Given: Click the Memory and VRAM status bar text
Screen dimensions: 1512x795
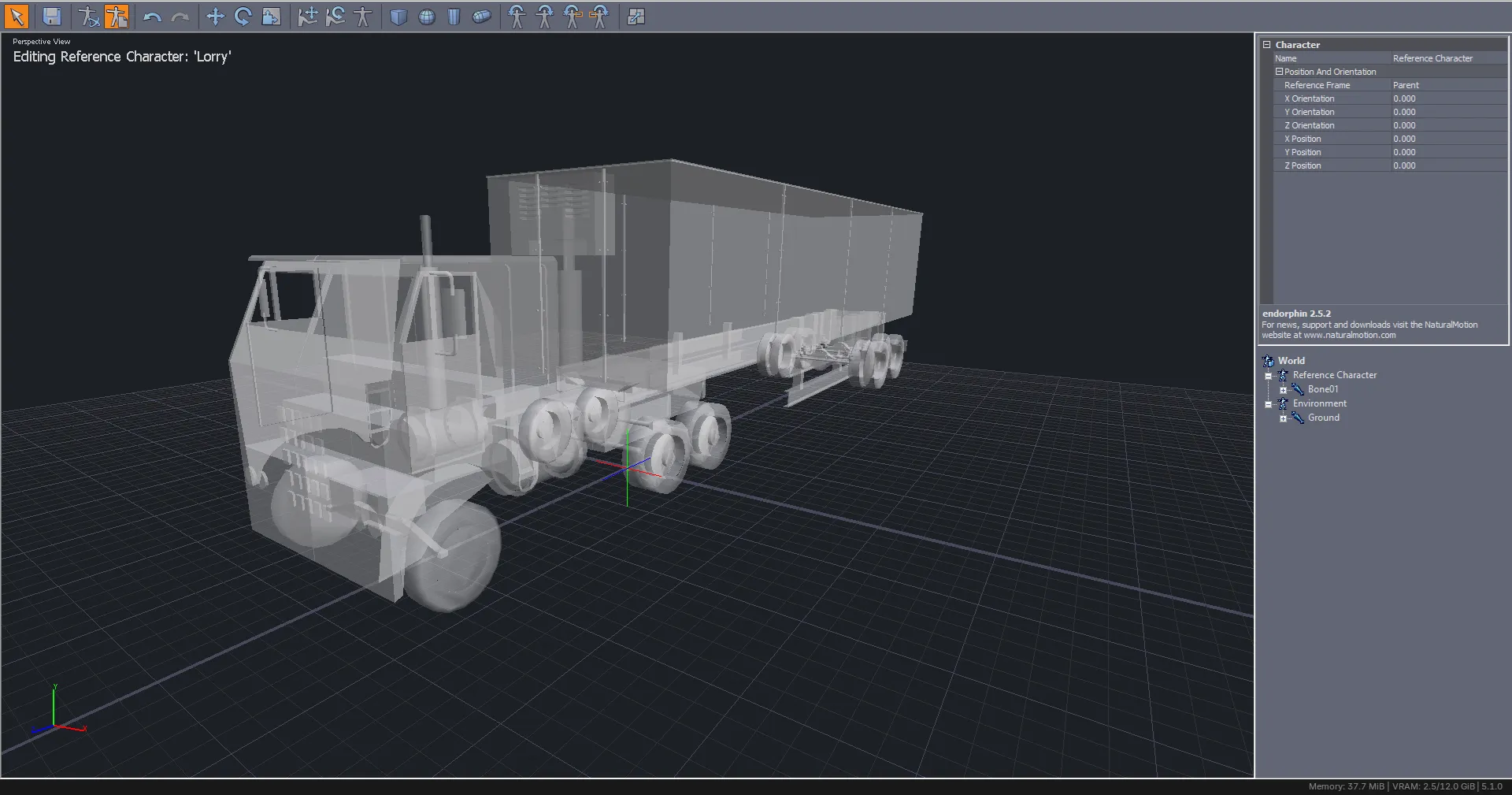Looking at the screenshot, I should coord(1405,786).
